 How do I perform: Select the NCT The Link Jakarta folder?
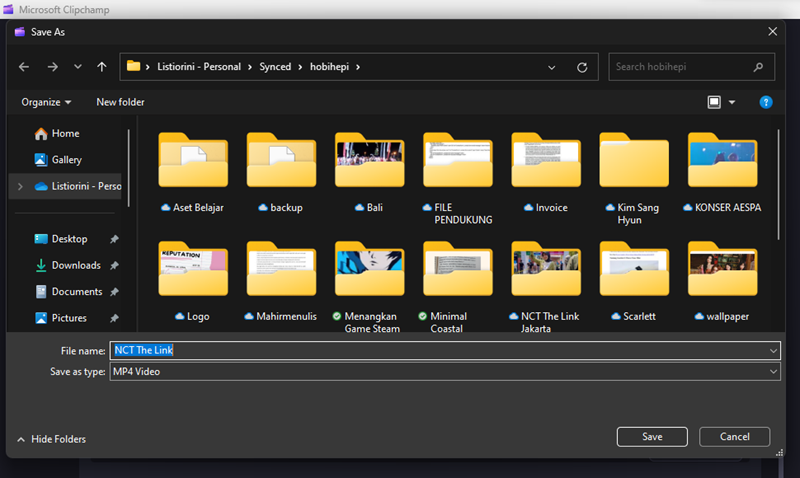tap(546, 288)
